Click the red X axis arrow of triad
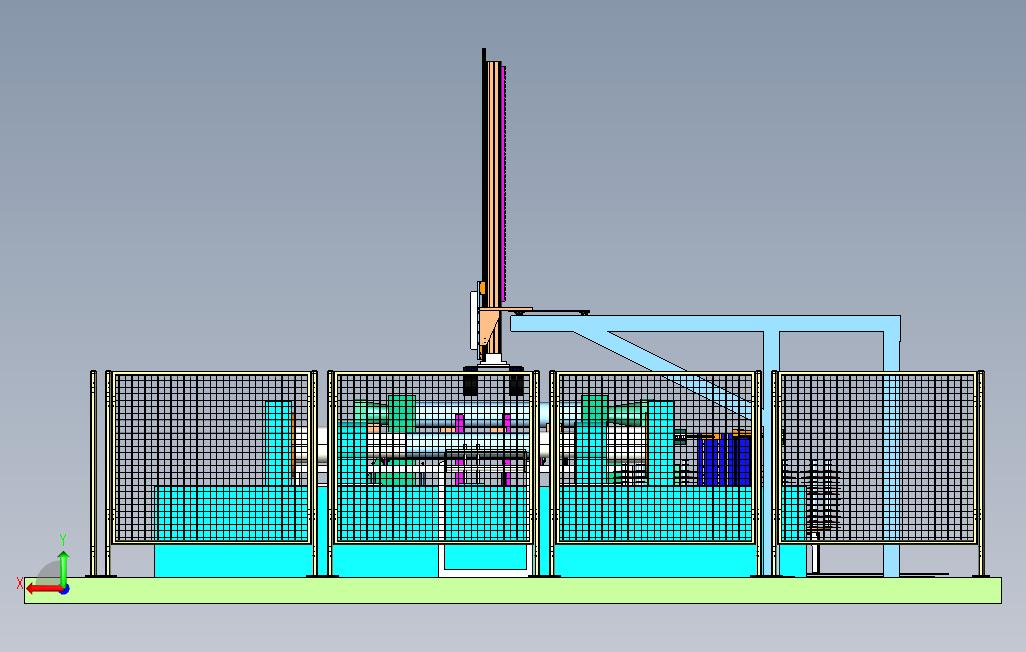Viewport: 1026px width, 652px height. click(x=43, y=589)
